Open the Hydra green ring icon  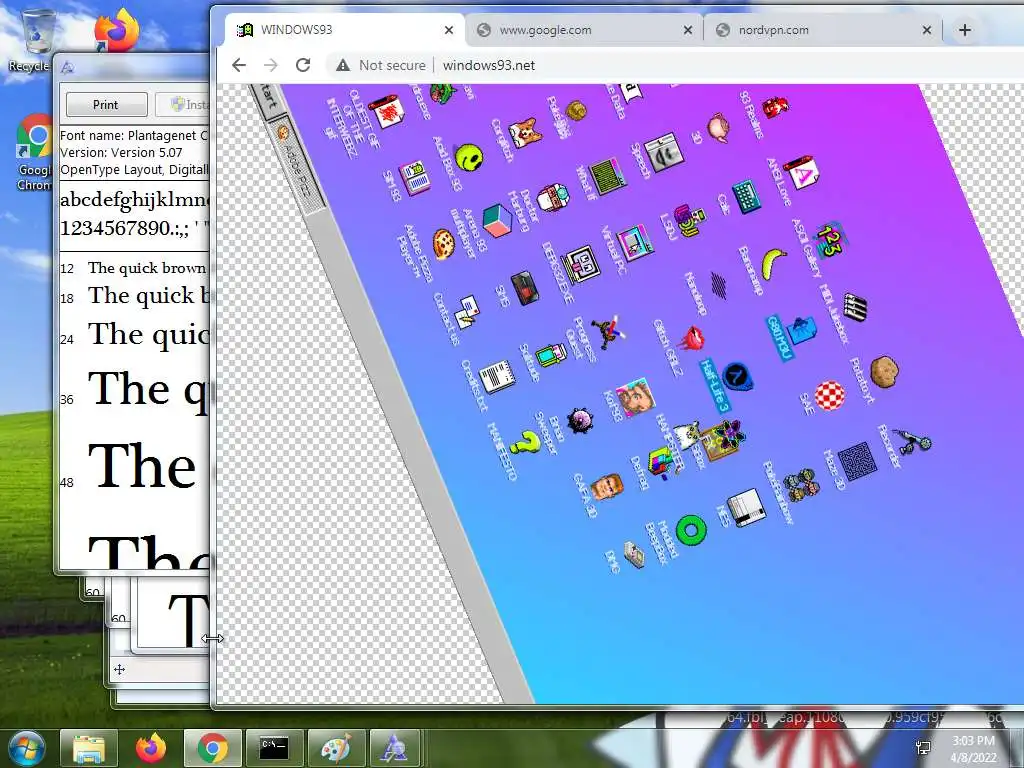(691, 530)
